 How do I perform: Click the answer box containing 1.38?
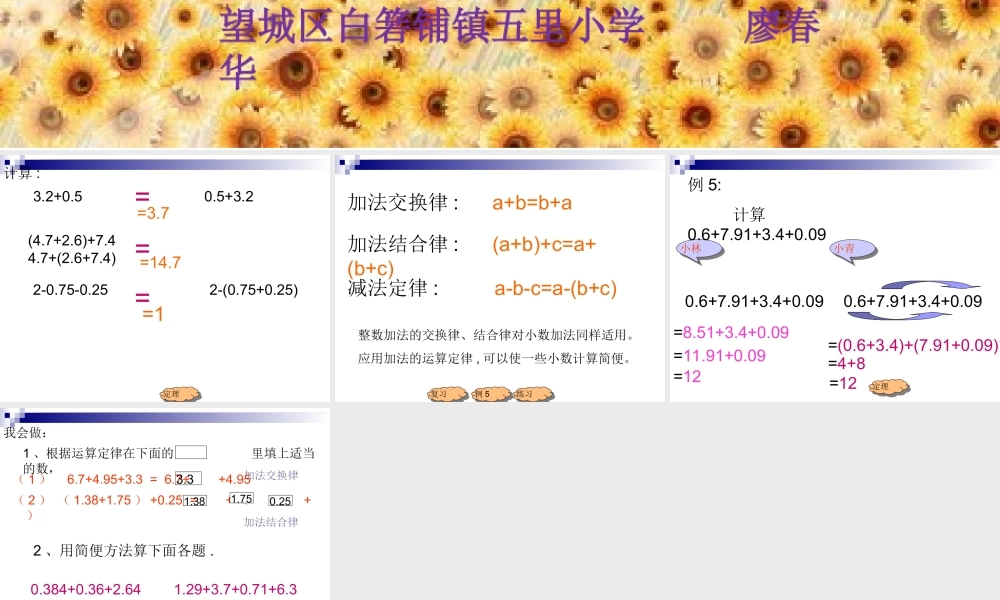pyautogui.click(x=195, y=501)
